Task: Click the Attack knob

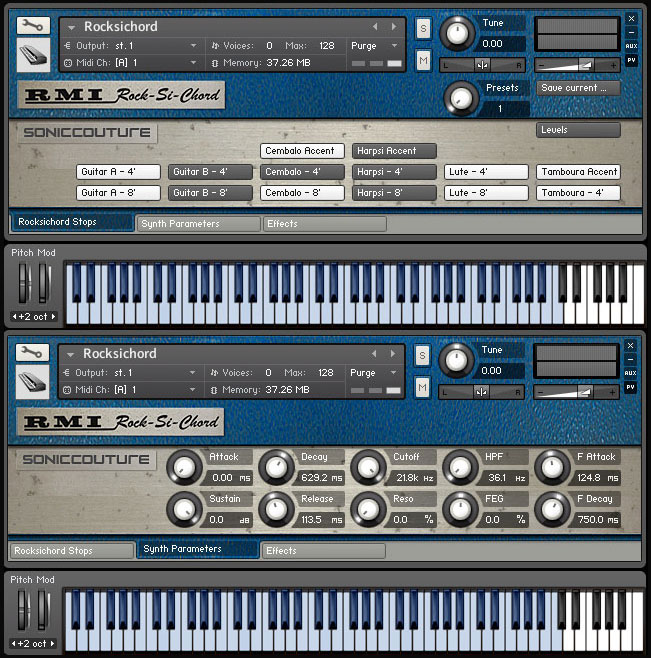Action: [x=183, y=466]
